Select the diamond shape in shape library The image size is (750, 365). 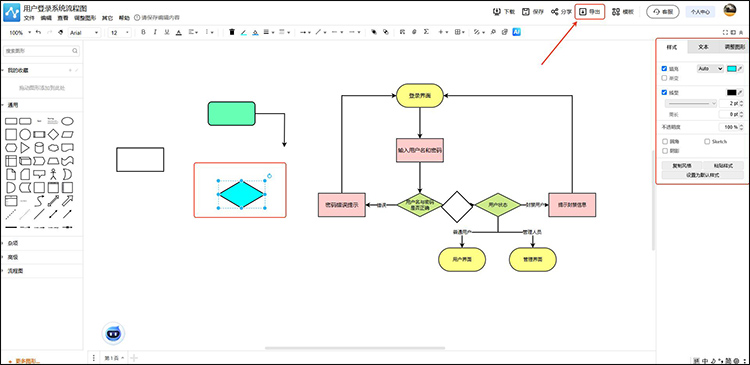pyautogui.click(x=54, y=134)
